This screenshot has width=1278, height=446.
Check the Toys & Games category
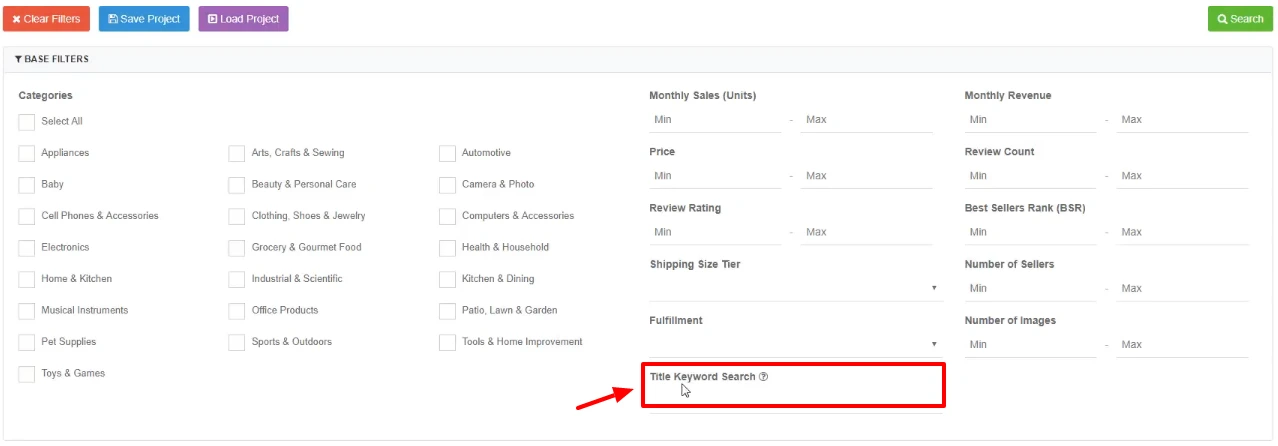(27, 374)
